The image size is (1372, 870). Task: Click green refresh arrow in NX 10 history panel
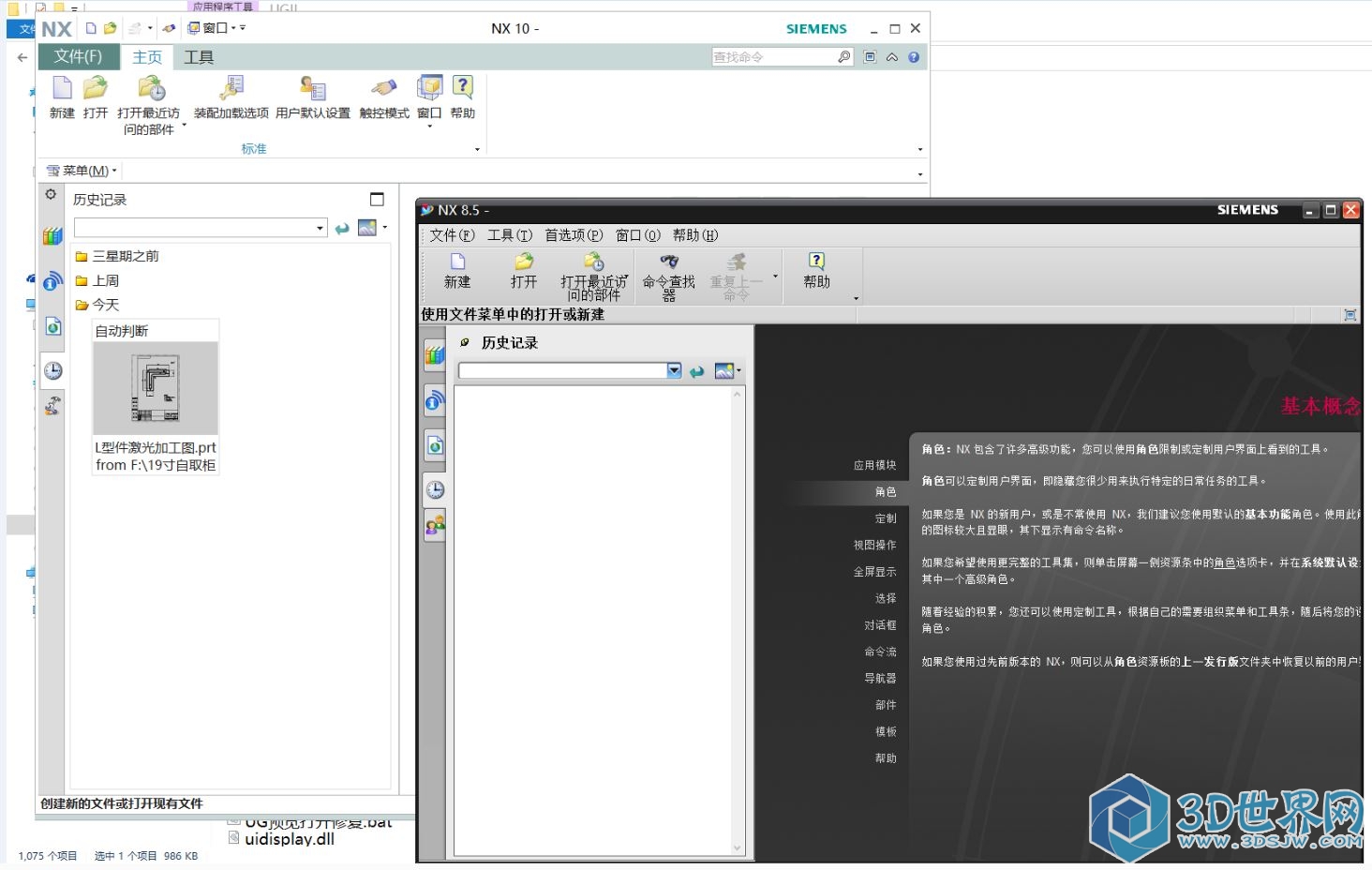(342, 228)
